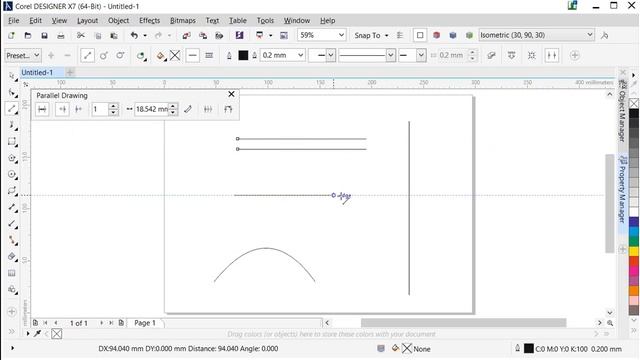Viewport: 640px width, 360px height.
Task: Select the Shape edit tool
Action: [x=12, y=93]
